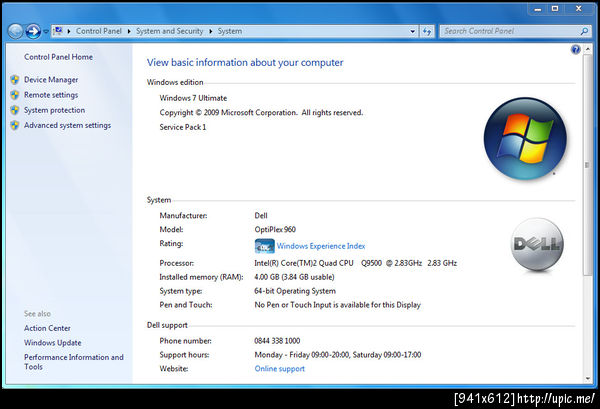The width and height of the screenshot is (600, 409).
Task: Select the text Windows 7 Ultimate
Action: click(x=193, y=98)
